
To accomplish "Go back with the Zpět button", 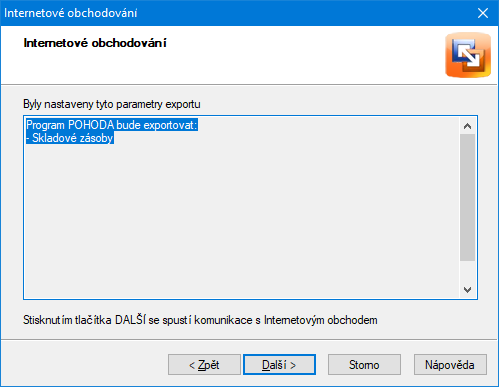I will [x=204, y=365].
